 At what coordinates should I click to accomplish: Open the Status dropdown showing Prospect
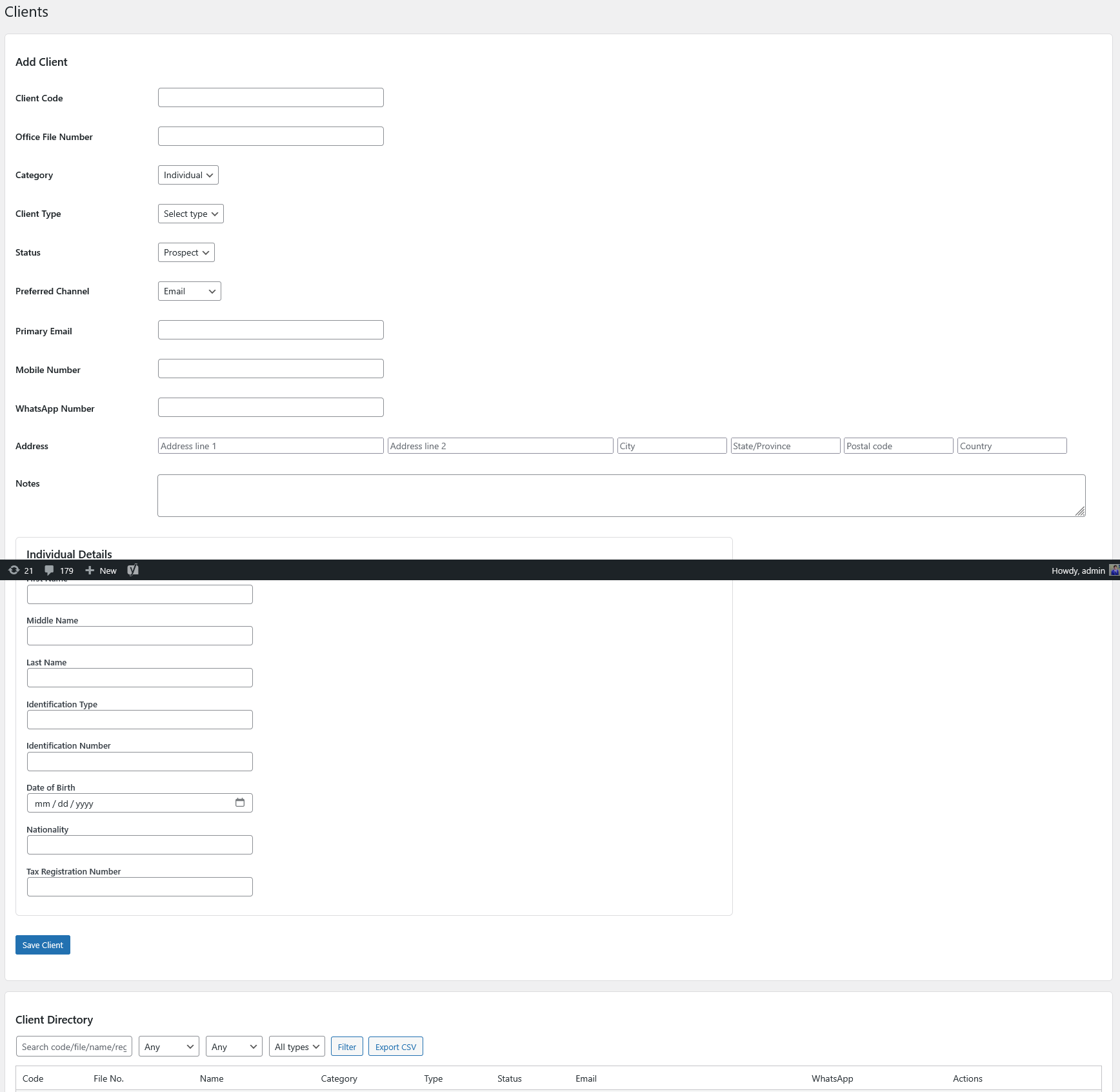click(186, 252)
